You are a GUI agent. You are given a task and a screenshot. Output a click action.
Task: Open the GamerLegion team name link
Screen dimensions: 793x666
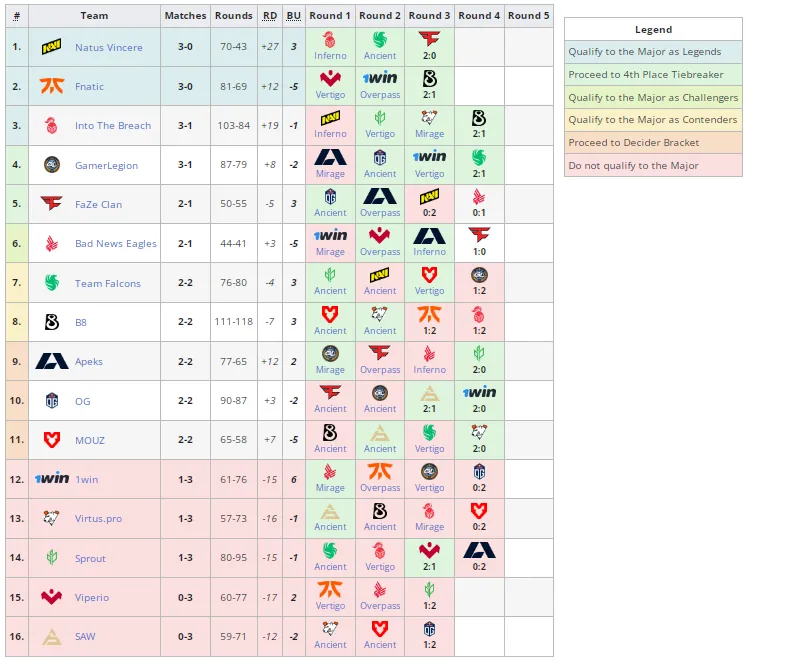click(106, 165)
